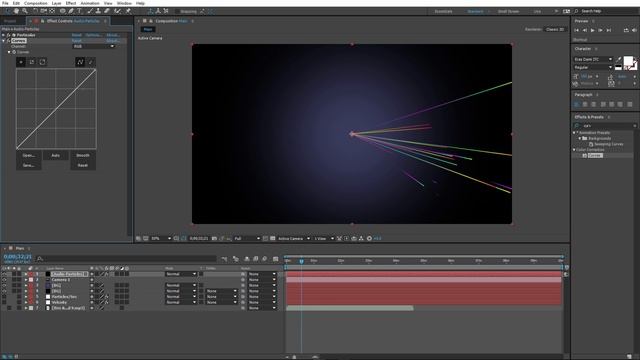
Task: Select the Unified Camera tool
Action: pyautogui.click(x=44, y=11)
